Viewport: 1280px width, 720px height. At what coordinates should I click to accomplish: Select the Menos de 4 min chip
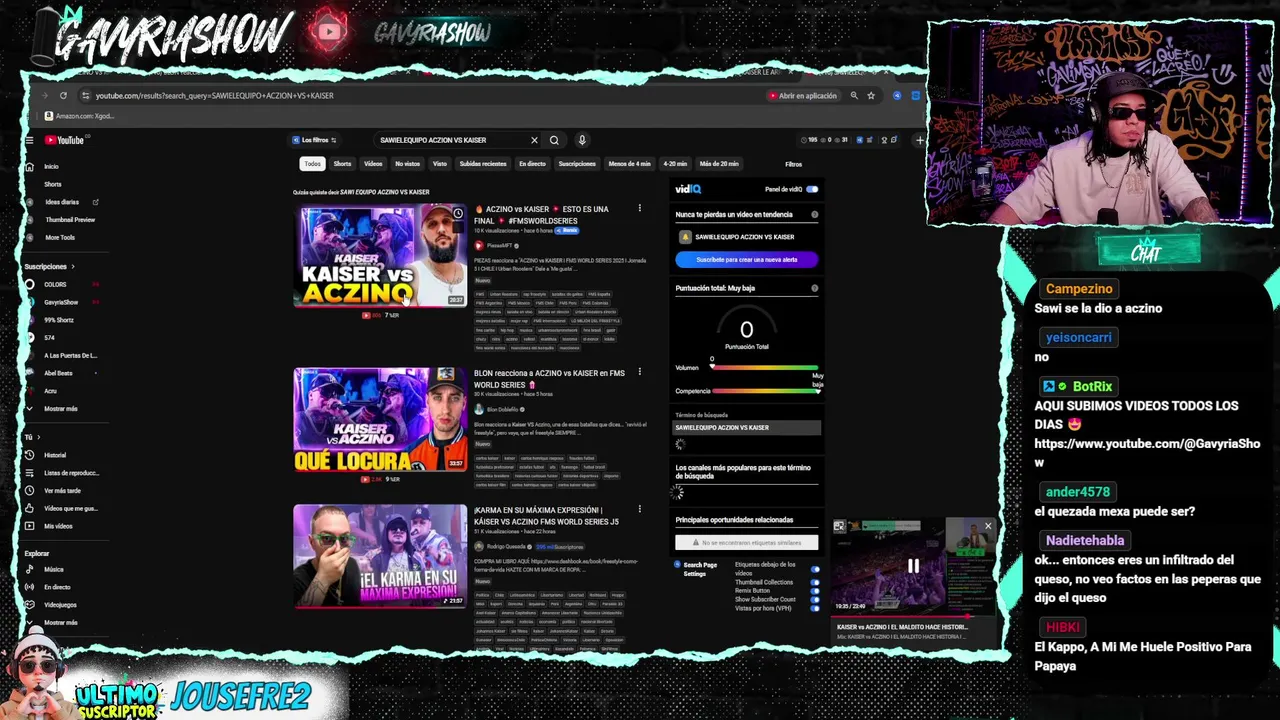tap(629, 164)
